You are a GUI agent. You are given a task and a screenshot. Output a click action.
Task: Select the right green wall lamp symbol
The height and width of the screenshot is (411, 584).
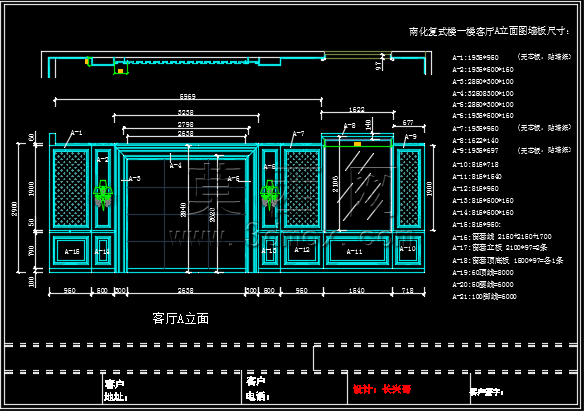270,195
